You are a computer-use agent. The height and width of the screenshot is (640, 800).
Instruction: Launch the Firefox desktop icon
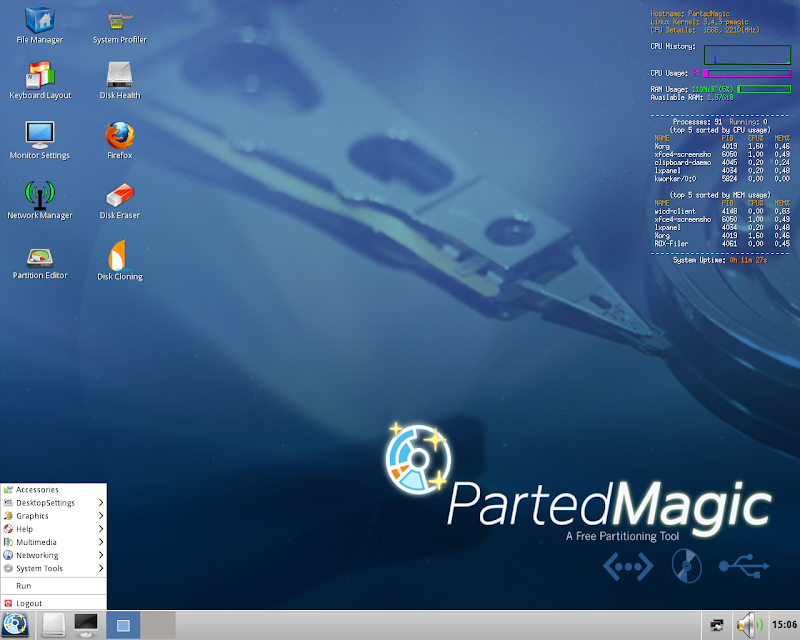[x=120, y=140]
